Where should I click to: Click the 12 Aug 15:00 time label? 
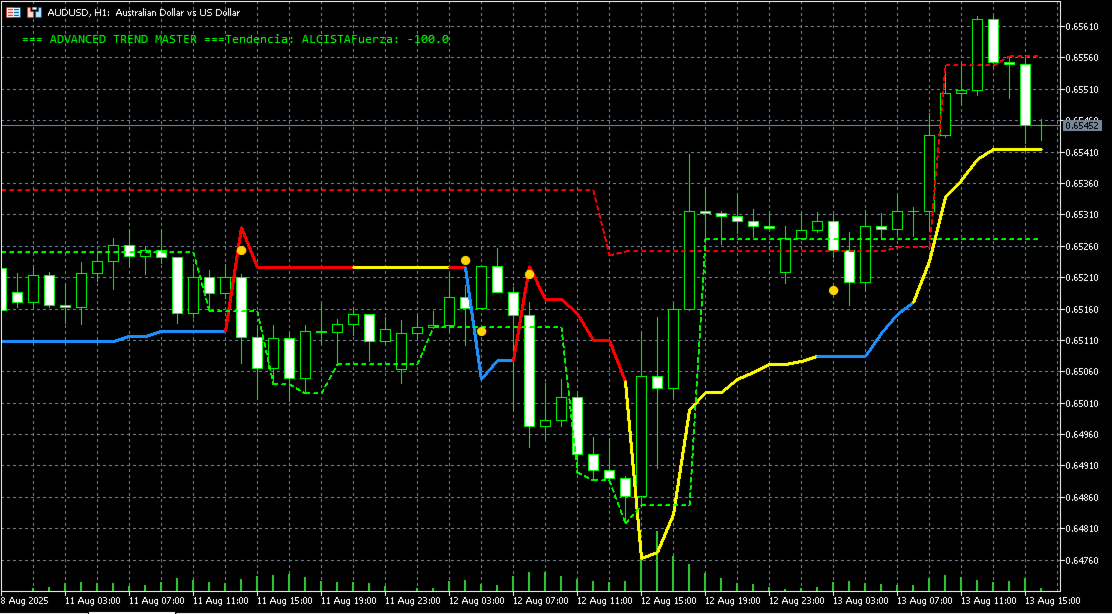669,601
